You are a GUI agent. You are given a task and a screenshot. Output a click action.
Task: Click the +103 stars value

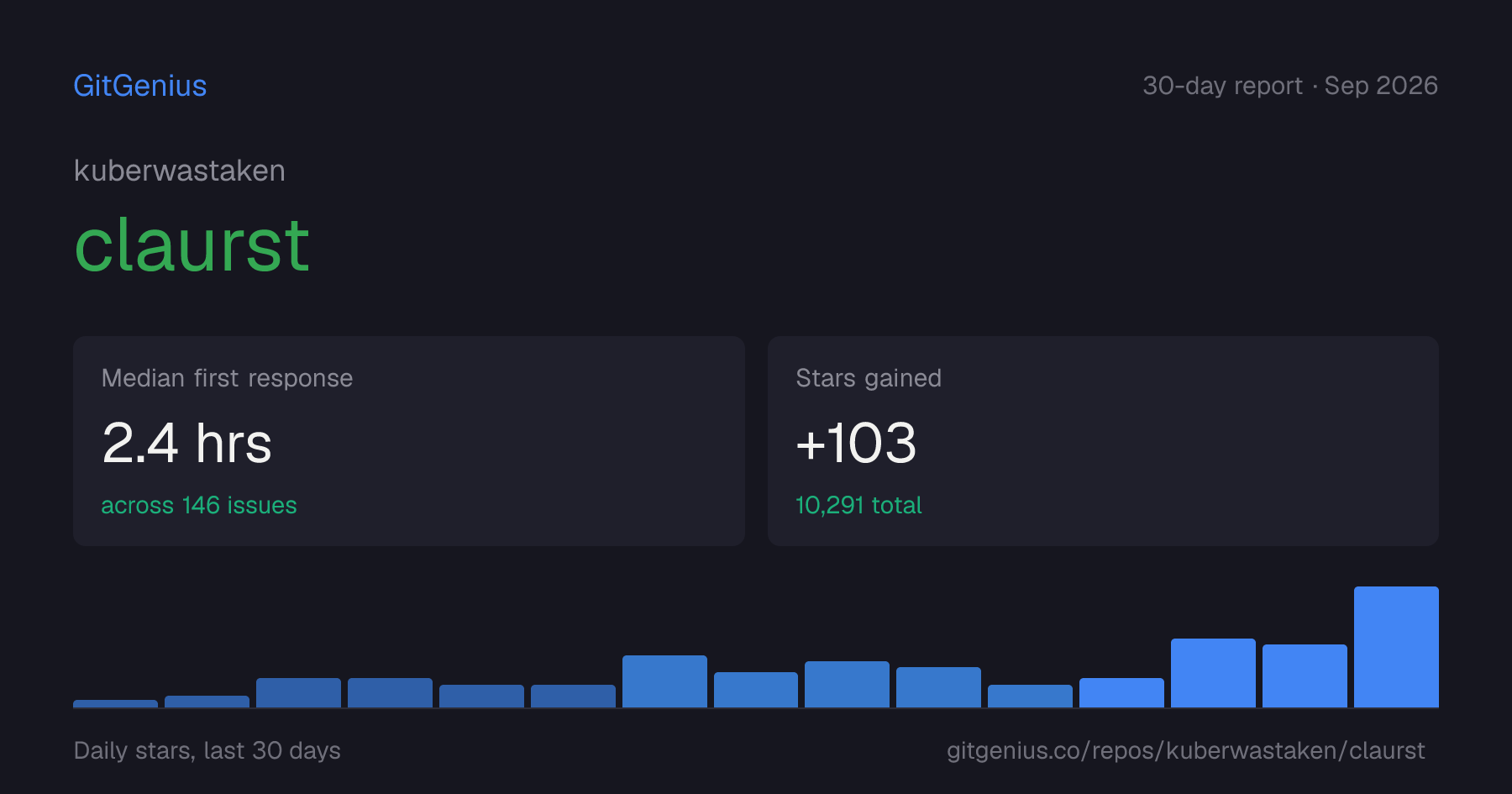856,443
